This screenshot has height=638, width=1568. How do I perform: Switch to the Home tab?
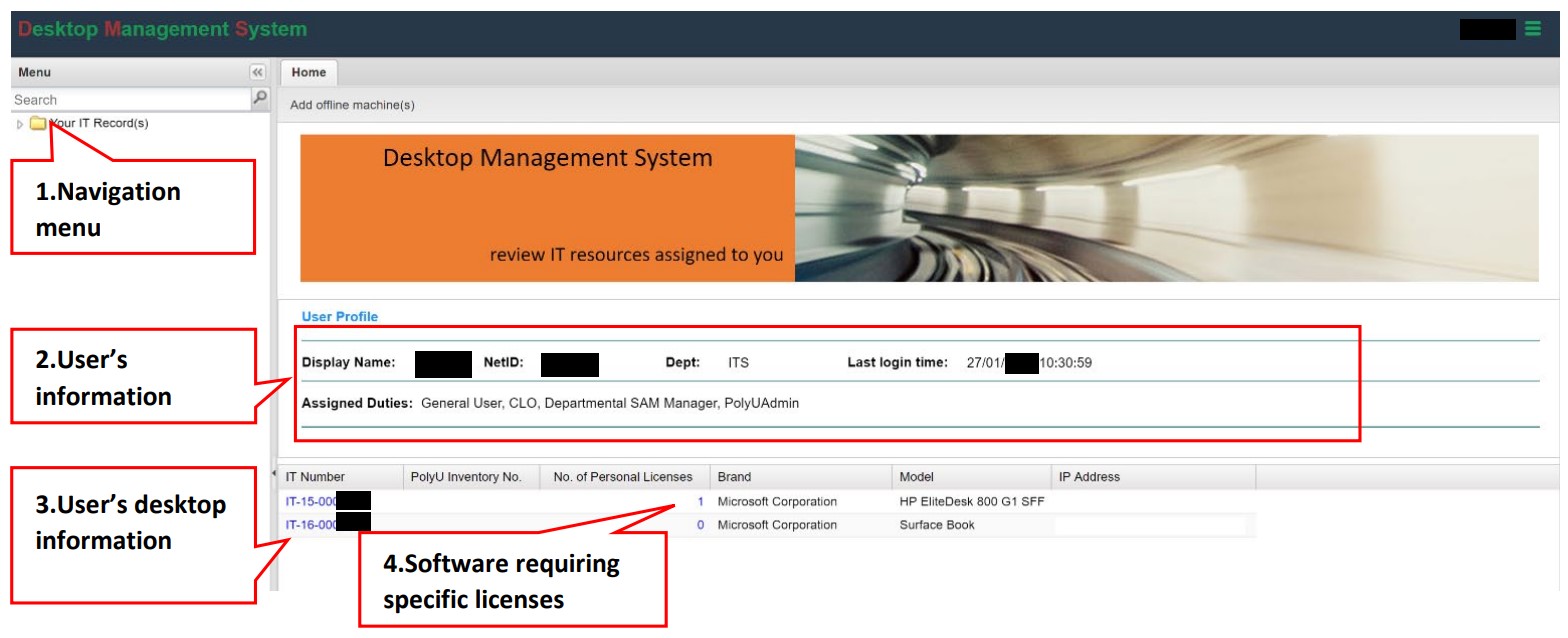point(309,72)
